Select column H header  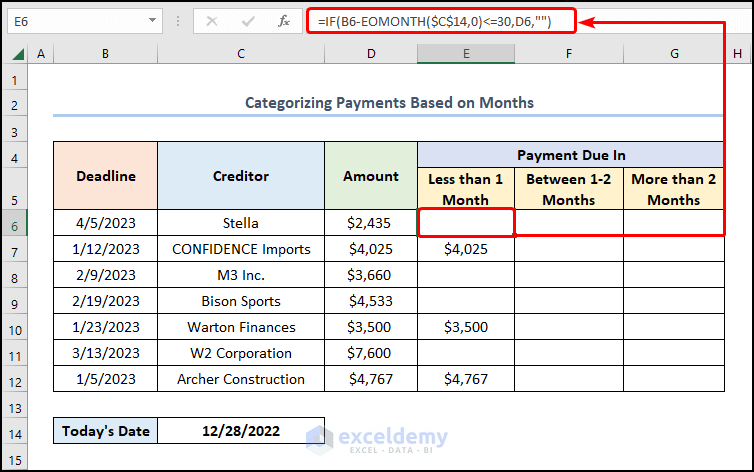coord(737,54)
